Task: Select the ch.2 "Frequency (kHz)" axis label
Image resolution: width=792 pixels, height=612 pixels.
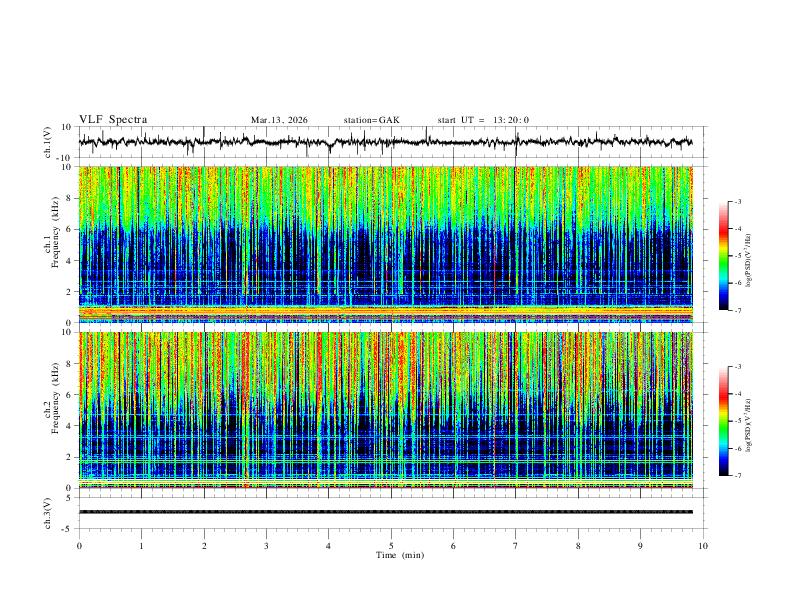Action: tap(55, 398)
